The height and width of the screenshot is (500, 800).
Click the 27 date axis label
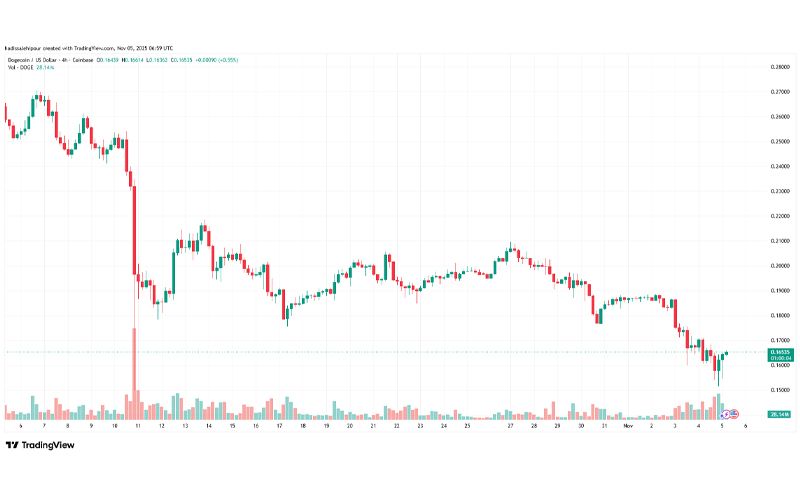click(x=510, y=426)
